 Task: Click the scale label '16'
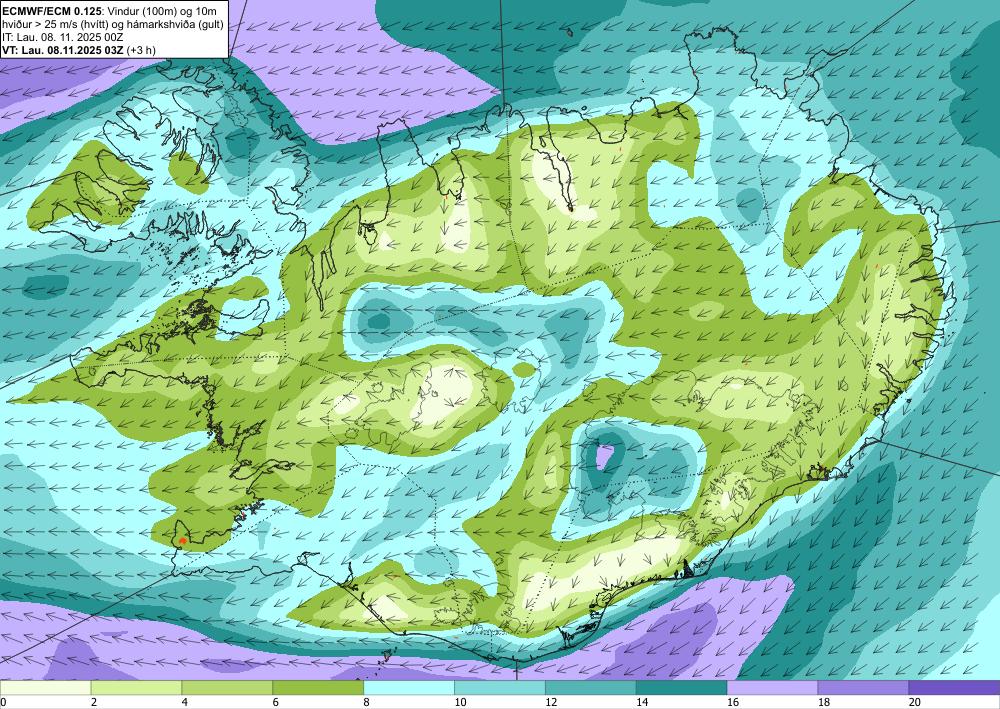pos(733,703)
